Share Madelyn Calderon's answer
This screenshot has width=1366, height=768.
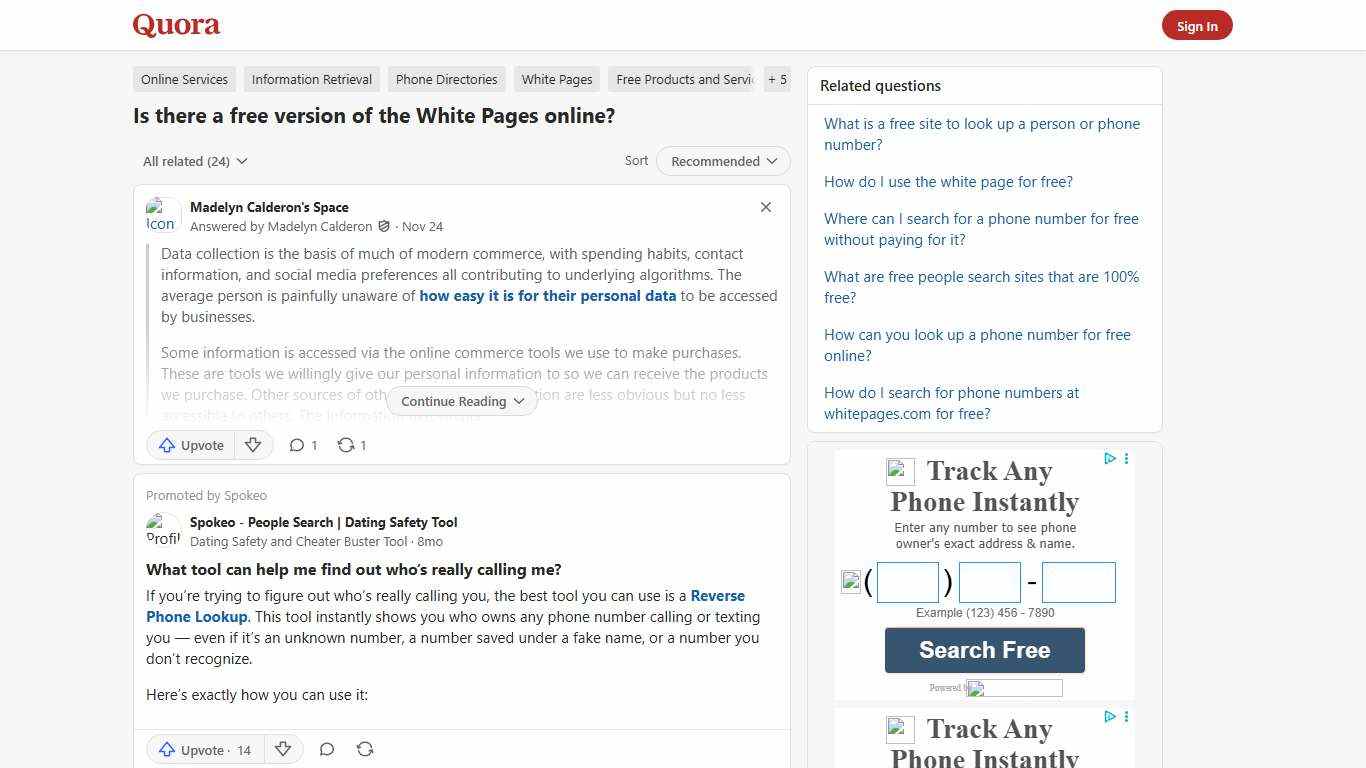[x=351, y=445]
